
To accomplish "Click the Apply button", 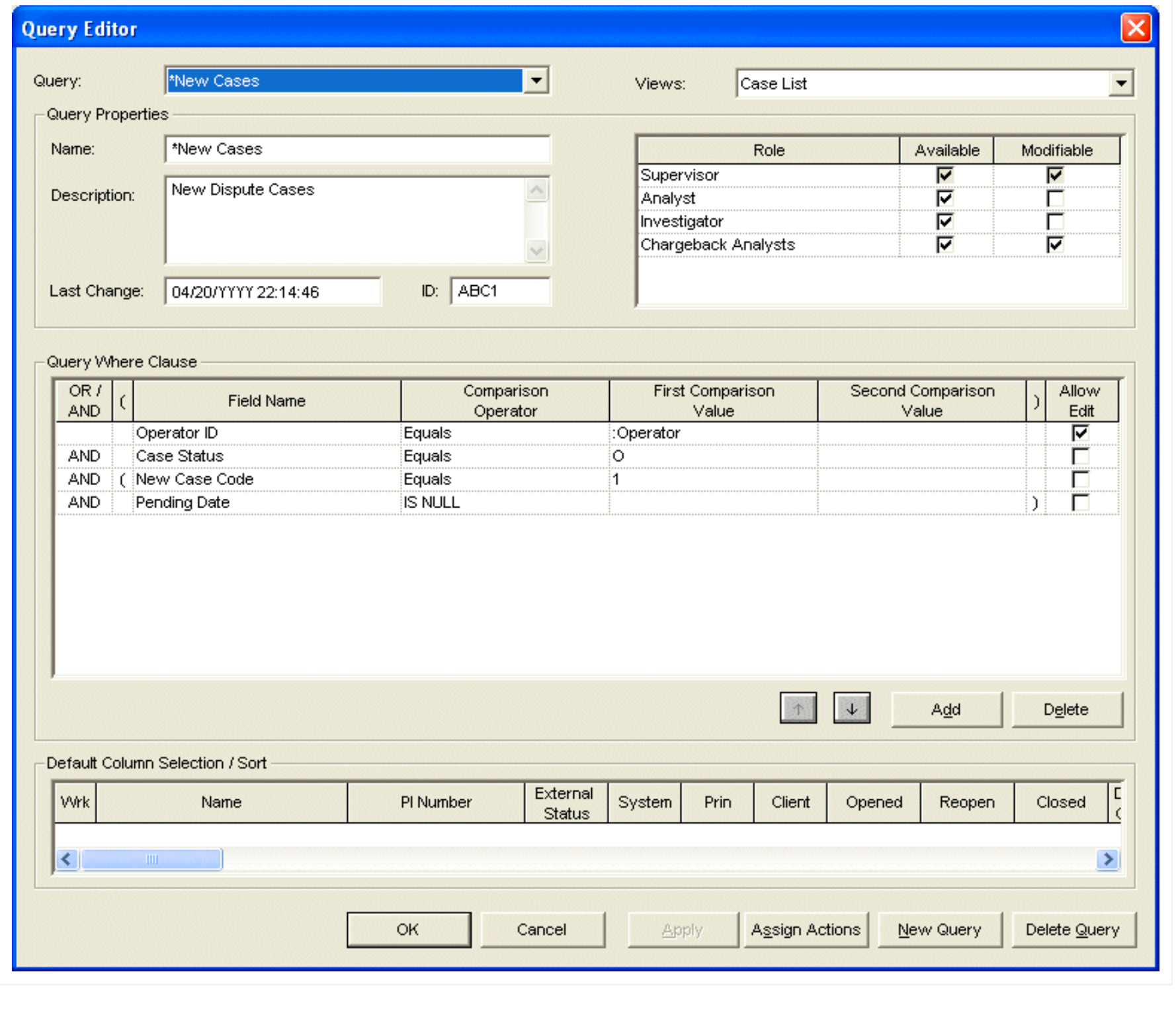I will [x=683, y=929].
